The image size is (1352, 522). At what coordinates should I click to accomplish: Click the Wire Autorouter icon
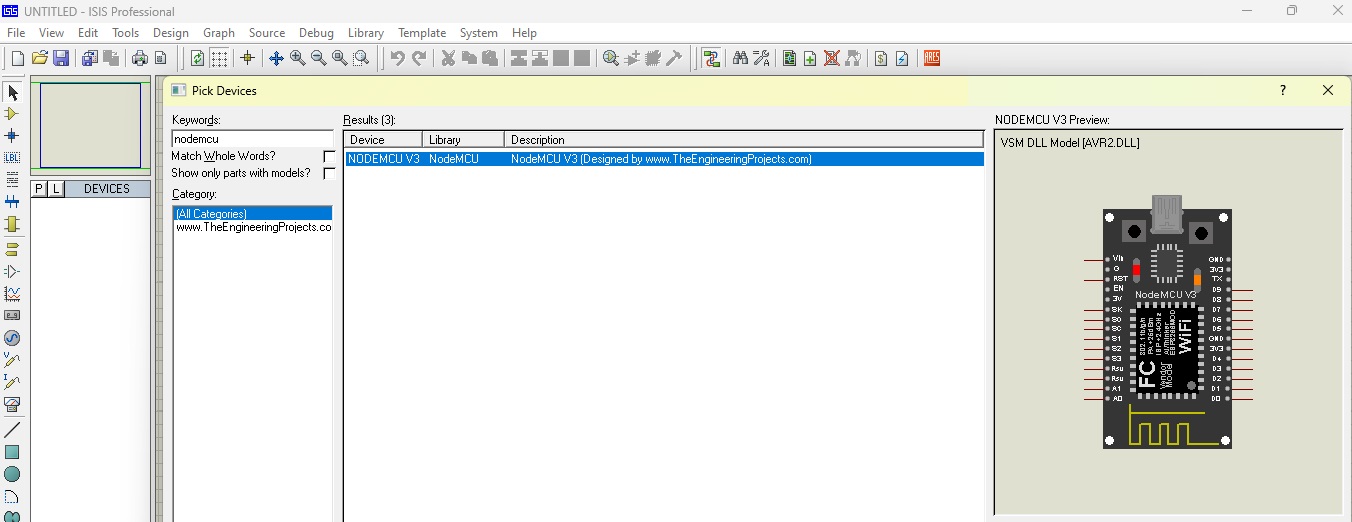(x=711, y=58)
